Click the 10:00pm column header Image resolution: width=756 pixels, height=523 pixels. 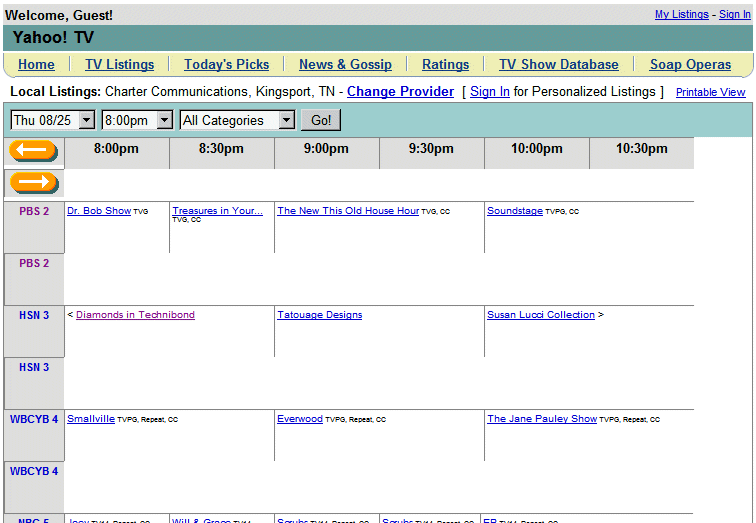pos(537,148)
